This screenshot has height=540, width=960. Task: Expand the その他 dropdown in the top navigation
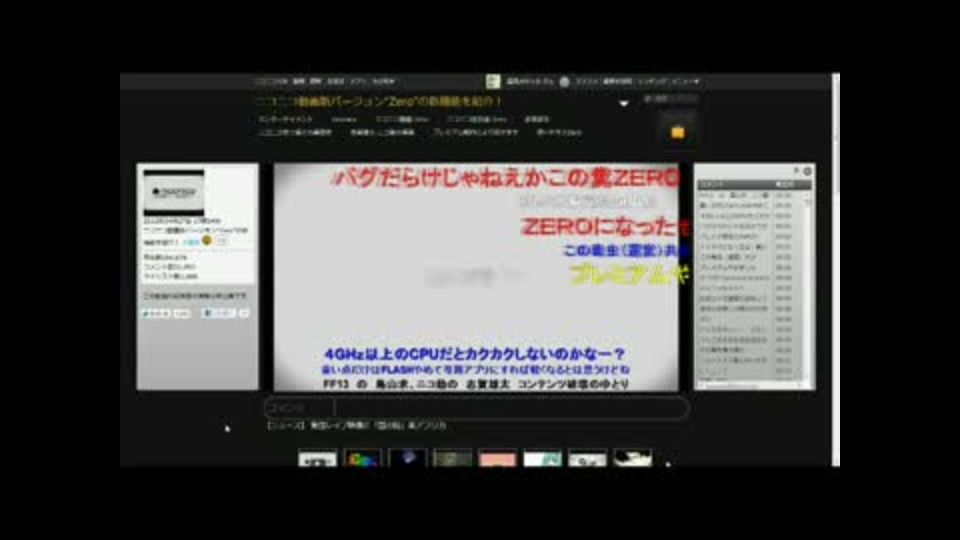tap(384, 81)
